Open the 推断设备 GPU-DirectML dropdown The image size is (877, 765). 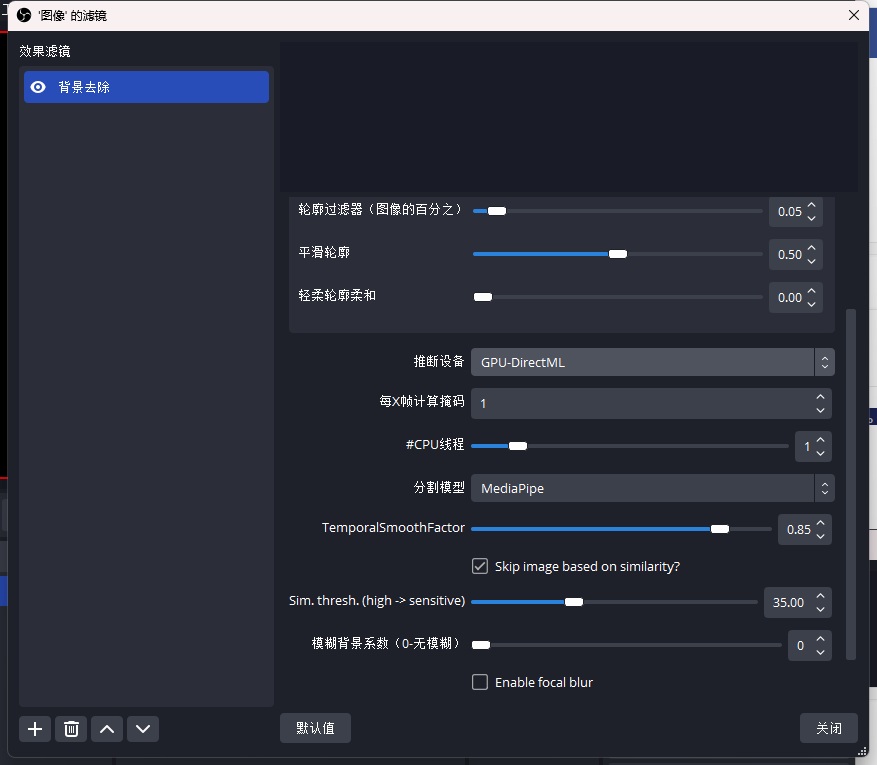click(652, 362)
